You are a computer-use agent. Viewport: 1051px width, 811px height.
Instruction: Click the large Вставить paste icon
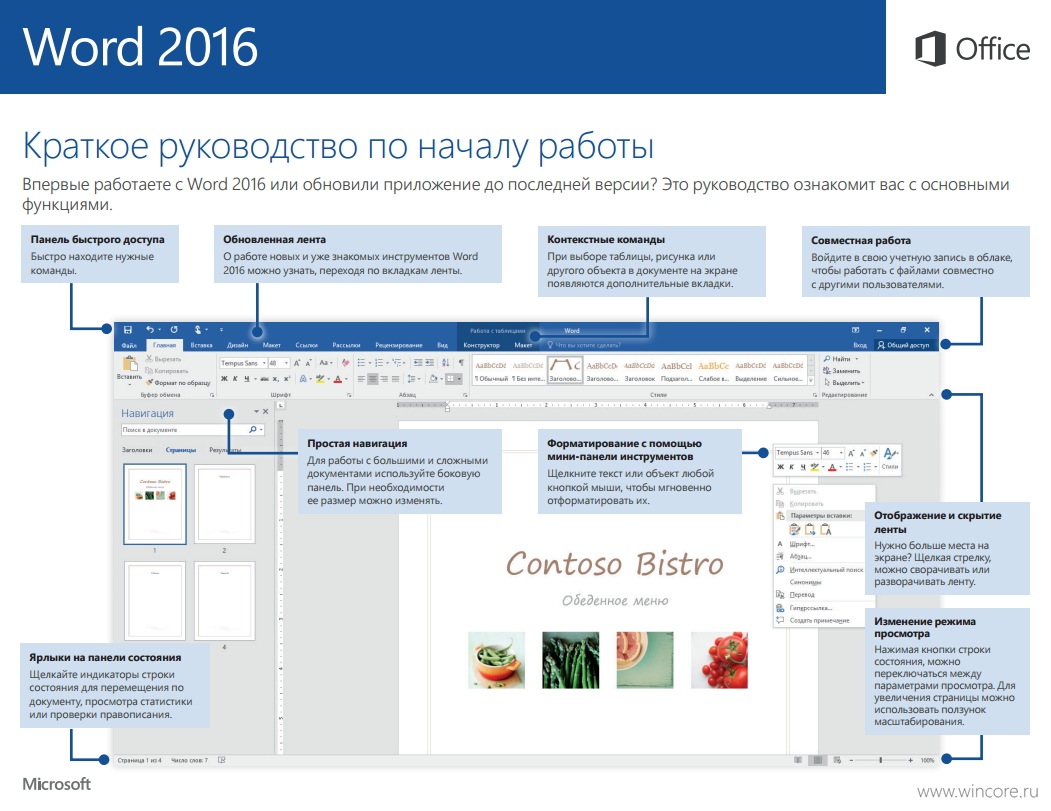[x=129, y=363]
